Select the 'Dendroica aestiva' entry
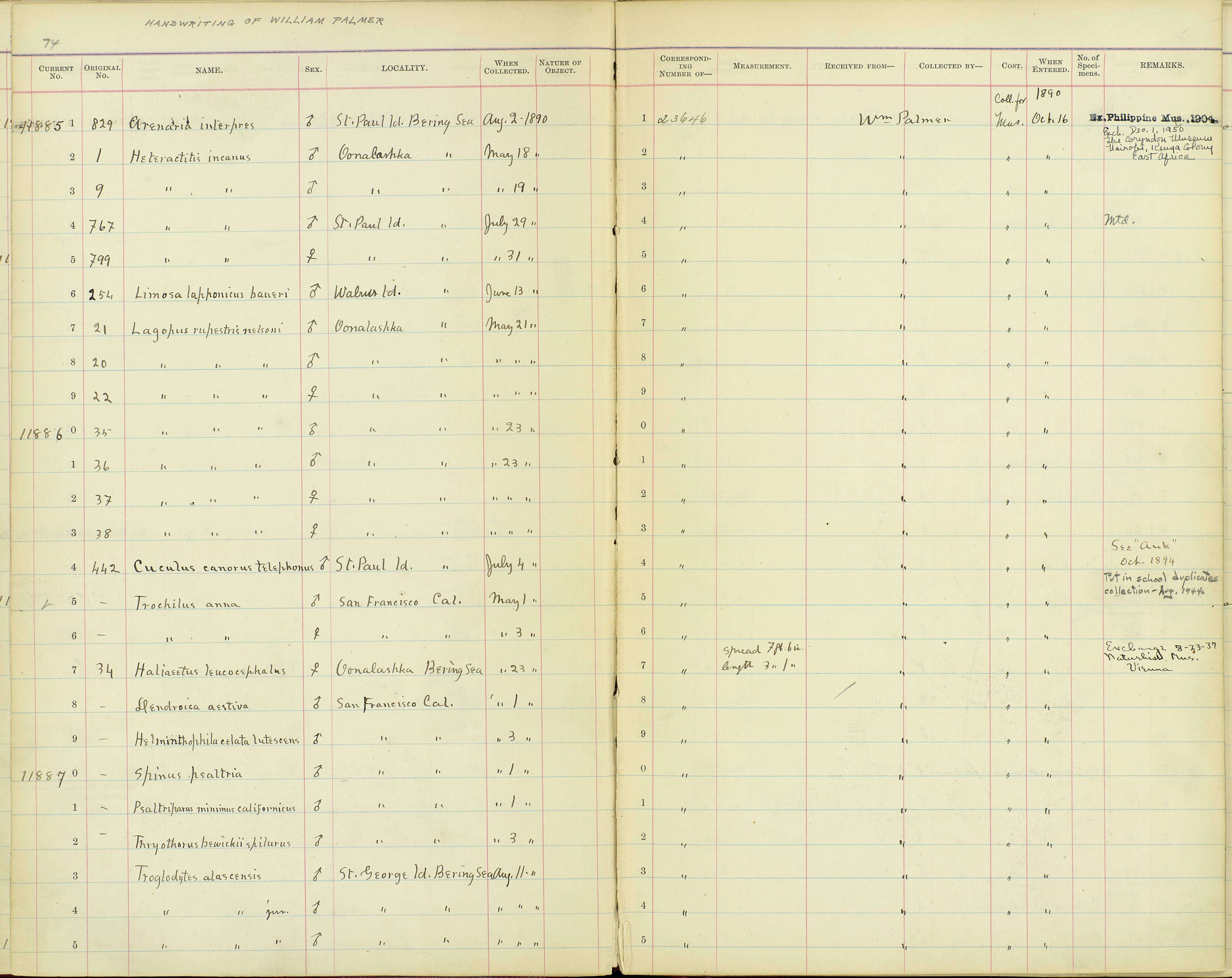1232x978 pixels. coord(192,706)
